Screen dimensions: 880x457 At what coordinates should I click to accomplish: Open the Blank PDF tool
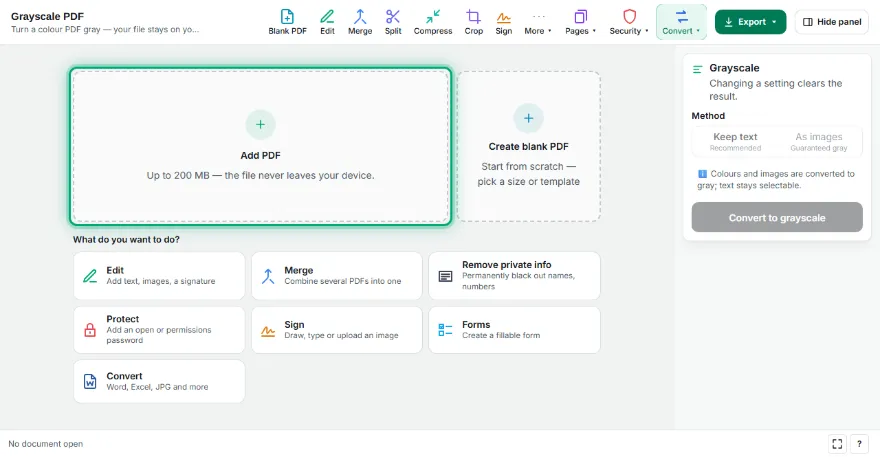[287, 22]
